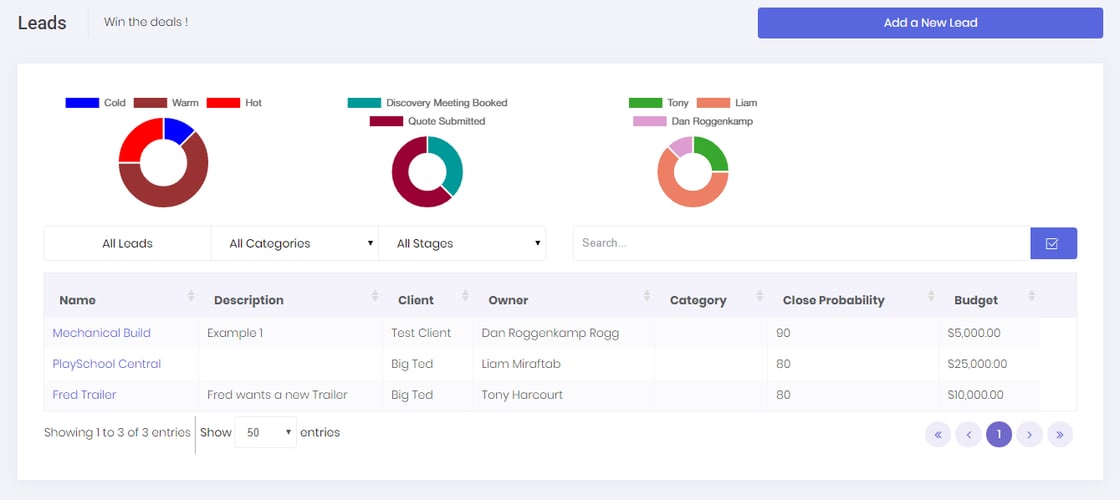The width and height of the screenshot is (1120, 500).
Task: Sort table by Description column arrows
Action: [x=375, y=295]
